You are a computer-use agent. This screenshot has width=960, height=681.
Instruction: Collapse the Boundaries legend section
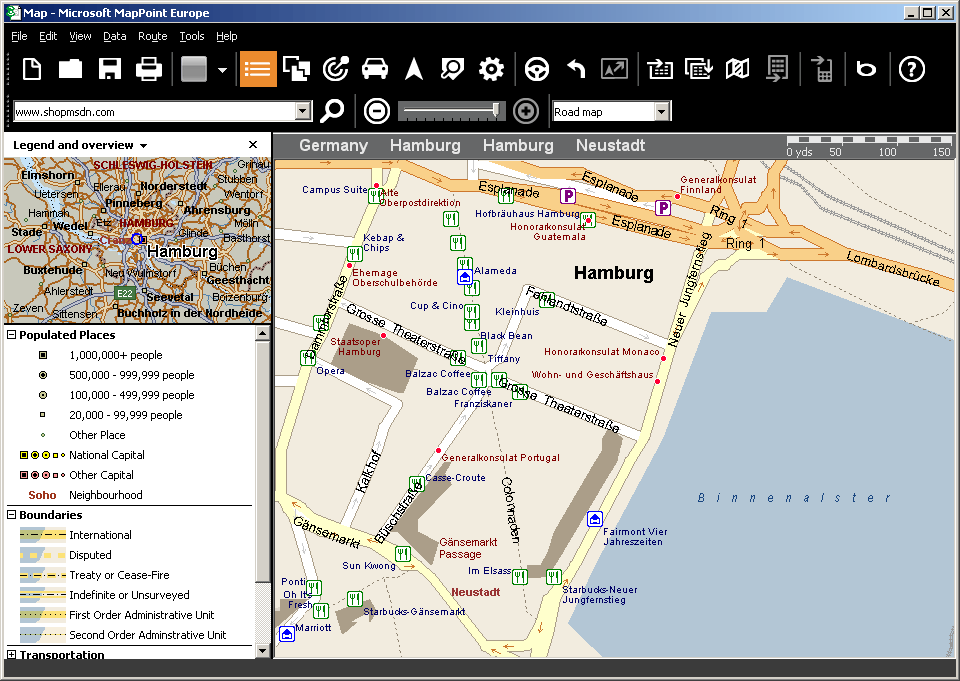click(12, 515)
